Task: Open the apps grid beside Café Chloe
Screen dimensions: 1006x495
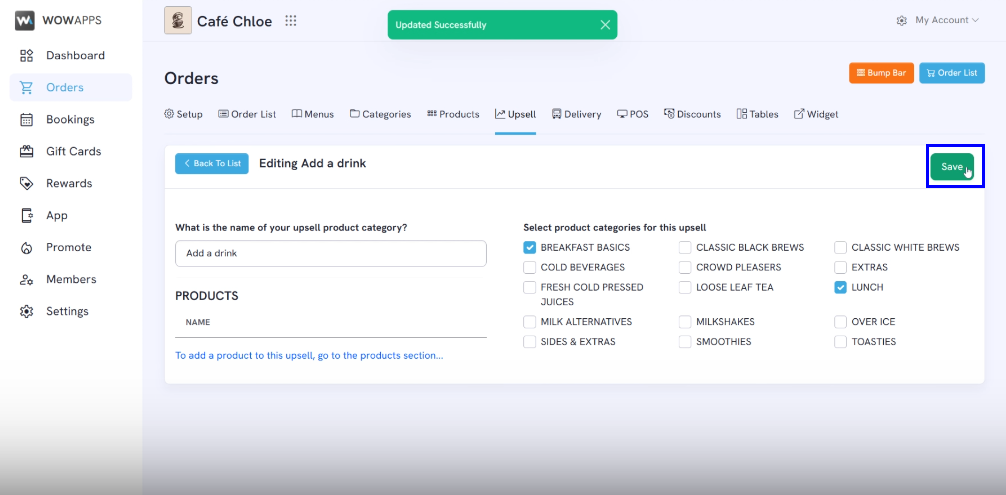Action: click(291, 21)
